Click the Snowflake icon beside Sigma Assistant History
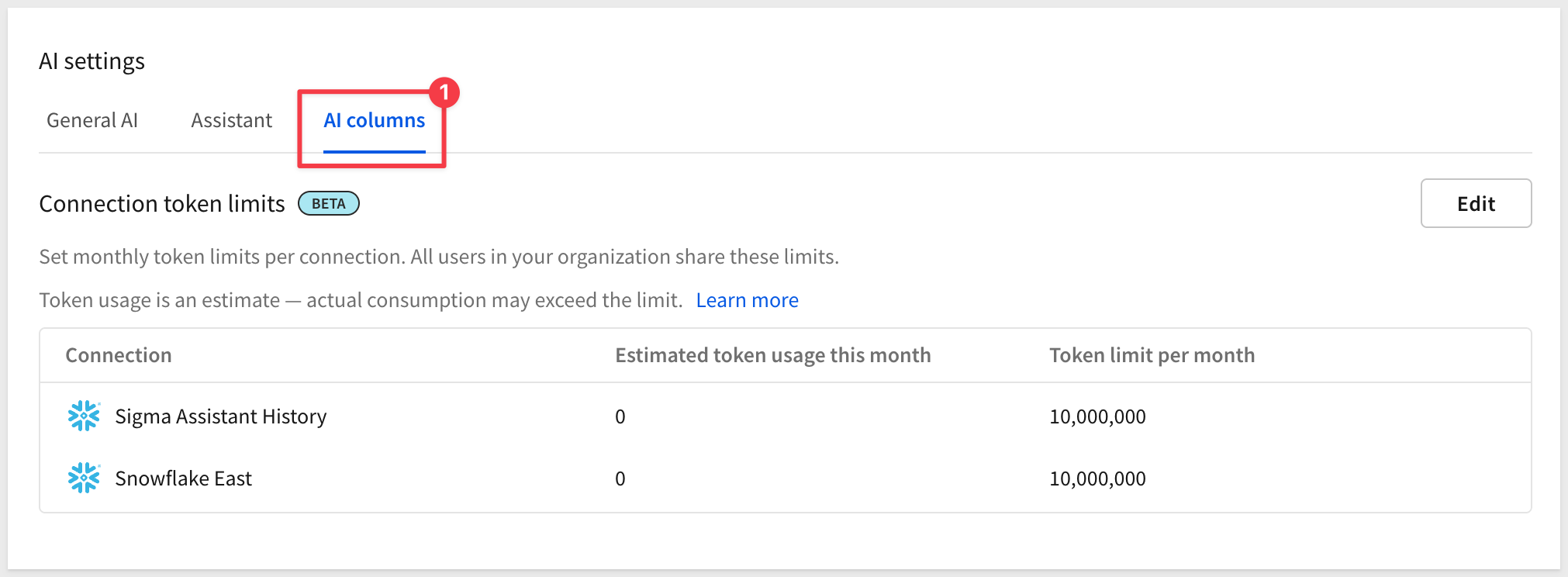1568x577 pixels. (x=84, y=416)
